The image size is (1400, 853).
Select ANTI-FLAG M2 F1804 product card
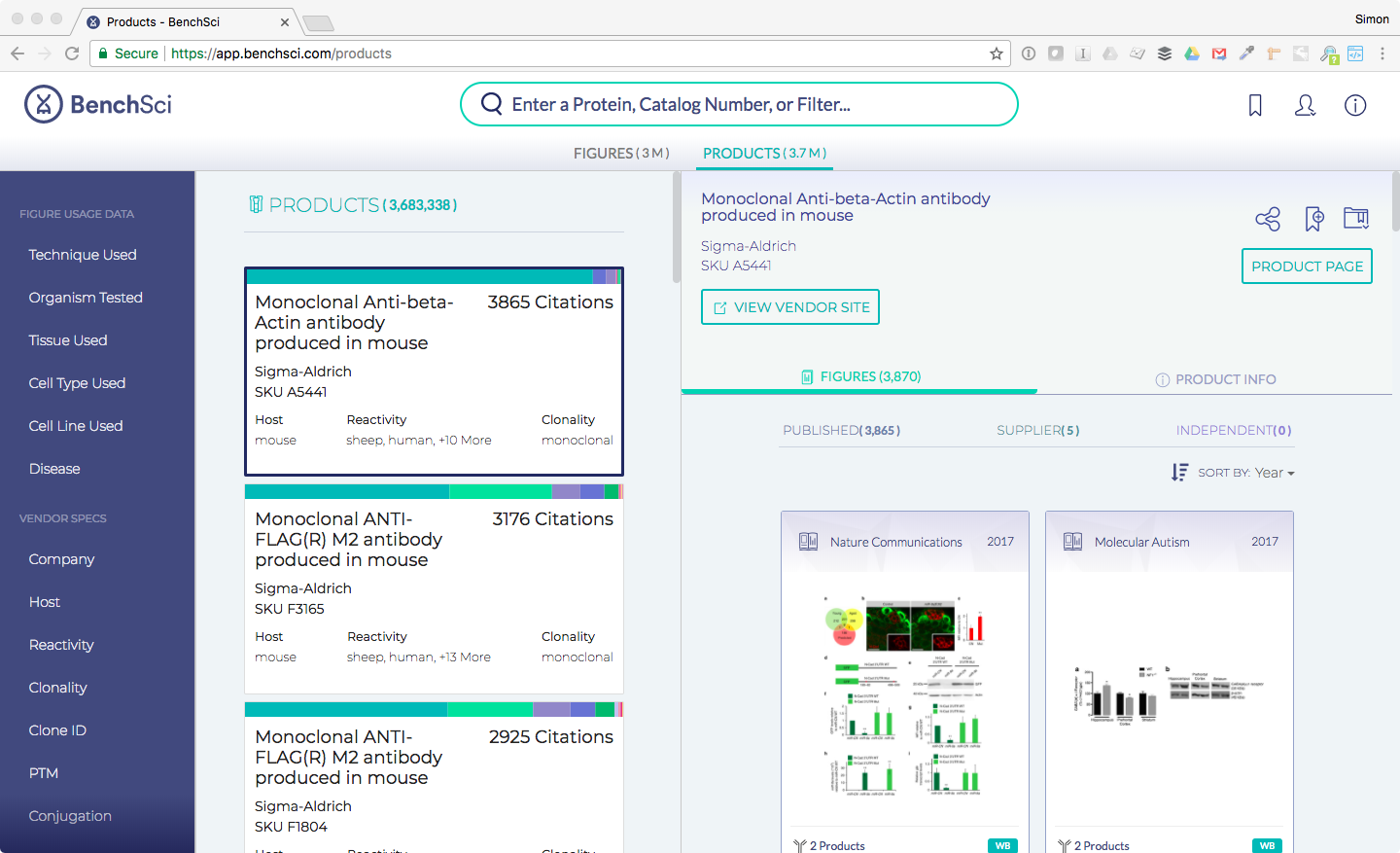434,778
